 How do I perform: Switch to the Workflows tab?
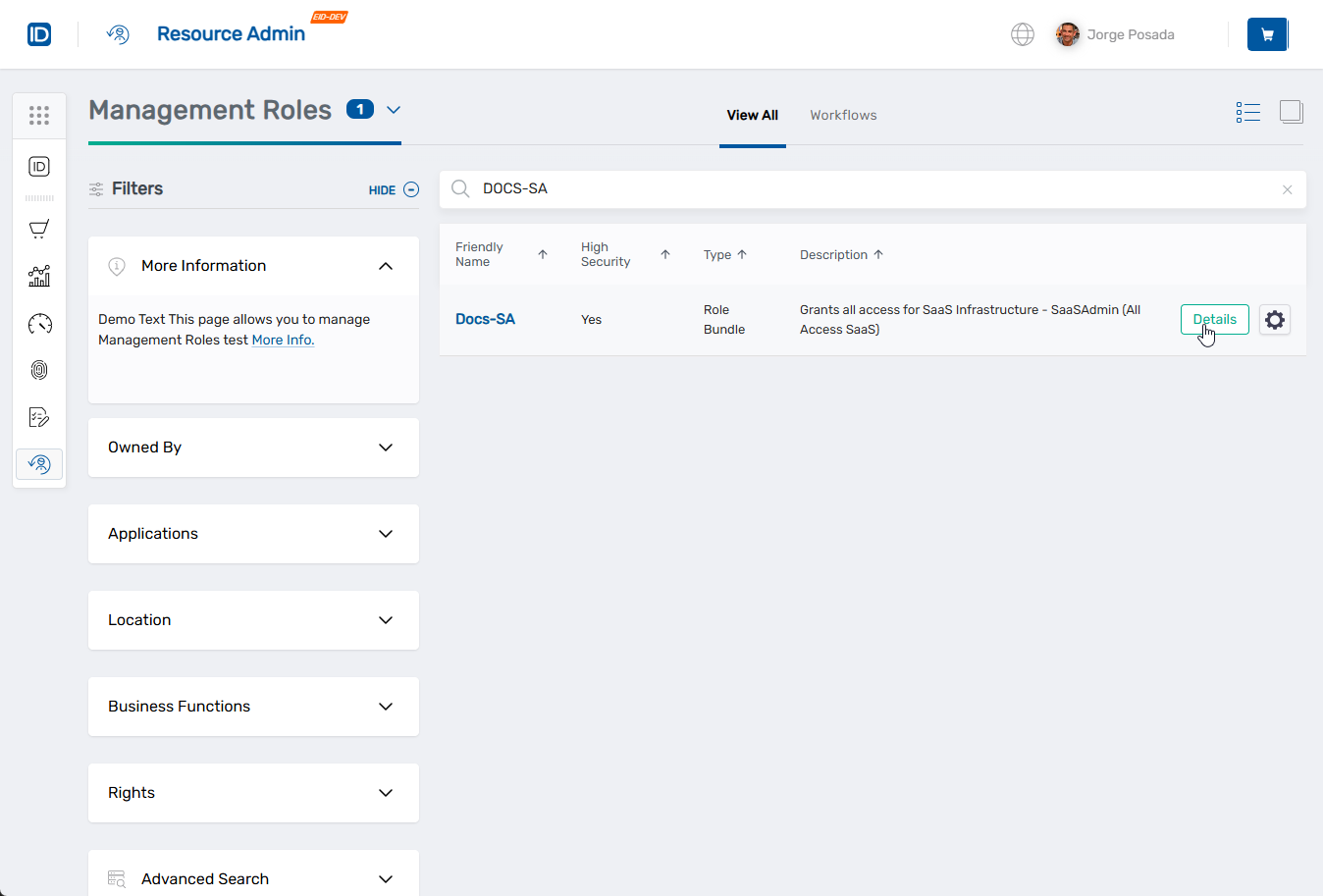tap(843, 115)
